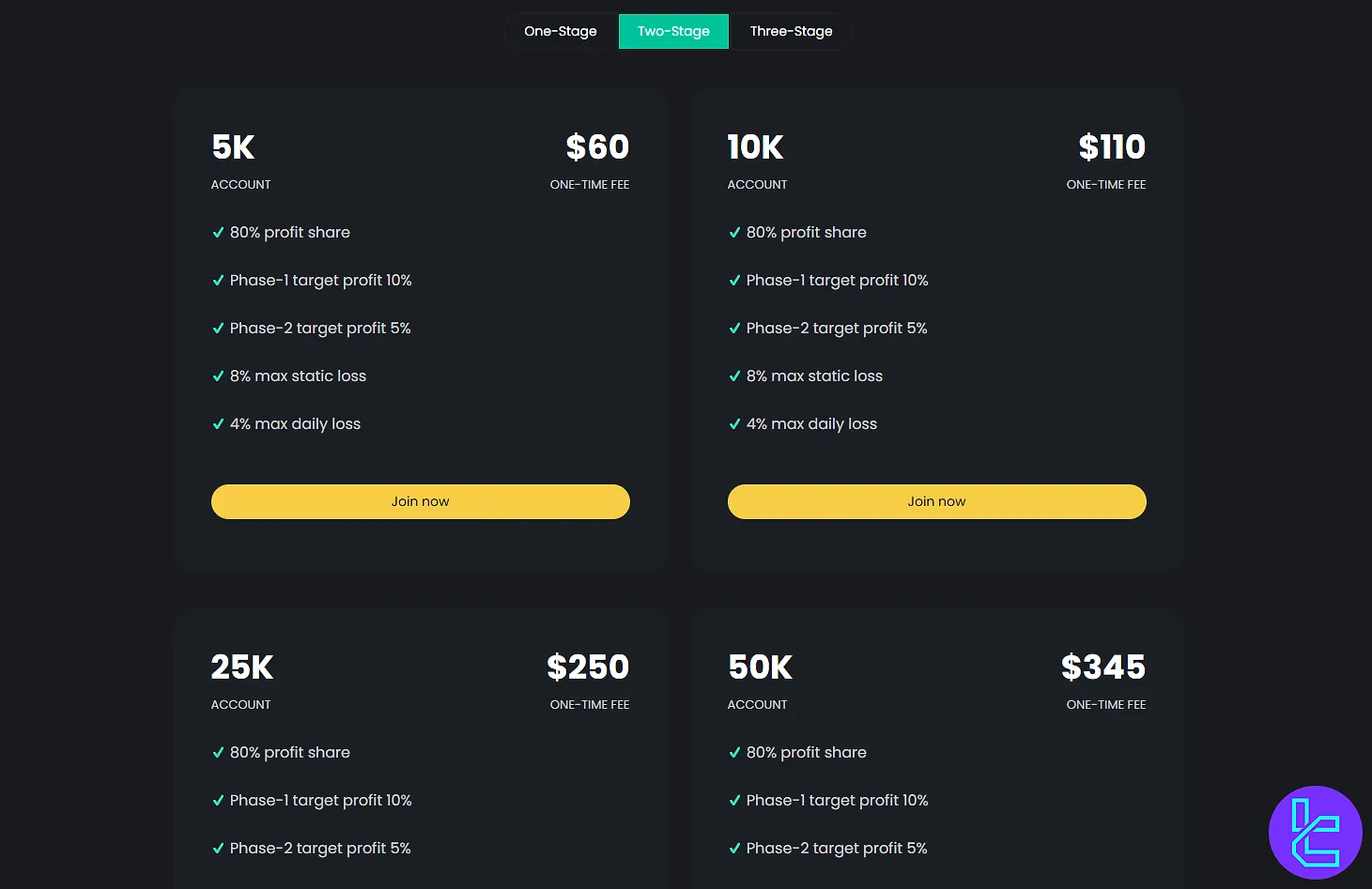Screen dimensions: 1372x889
Task: Click the $60 one-time fee price
Action: click(x=597, y=147)
